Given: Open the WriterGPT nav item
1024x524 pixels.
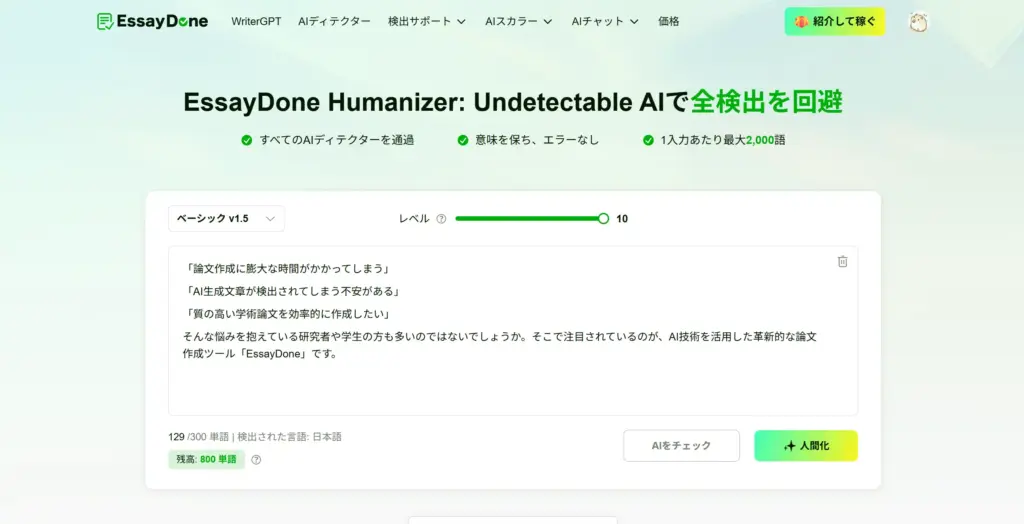Looking at the screenshot, I should 257,21.
